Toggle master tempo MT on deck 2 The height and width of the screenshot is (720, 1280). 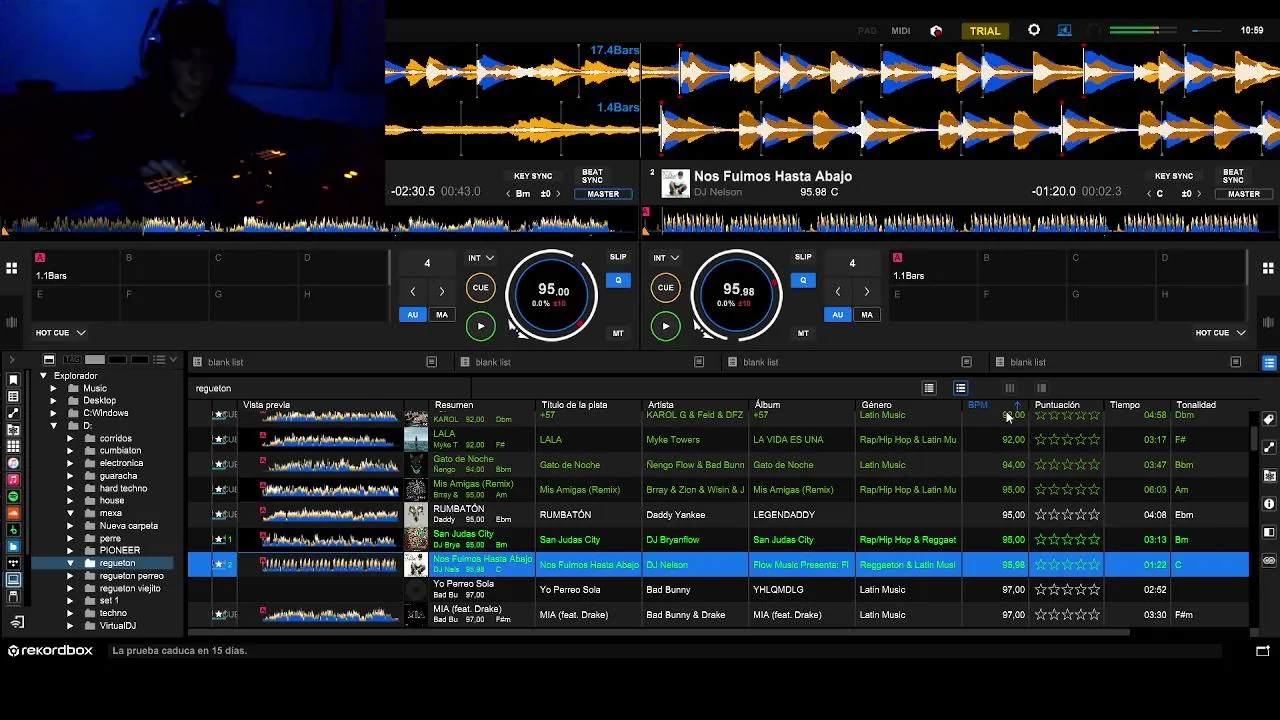[x=803, y=333]
